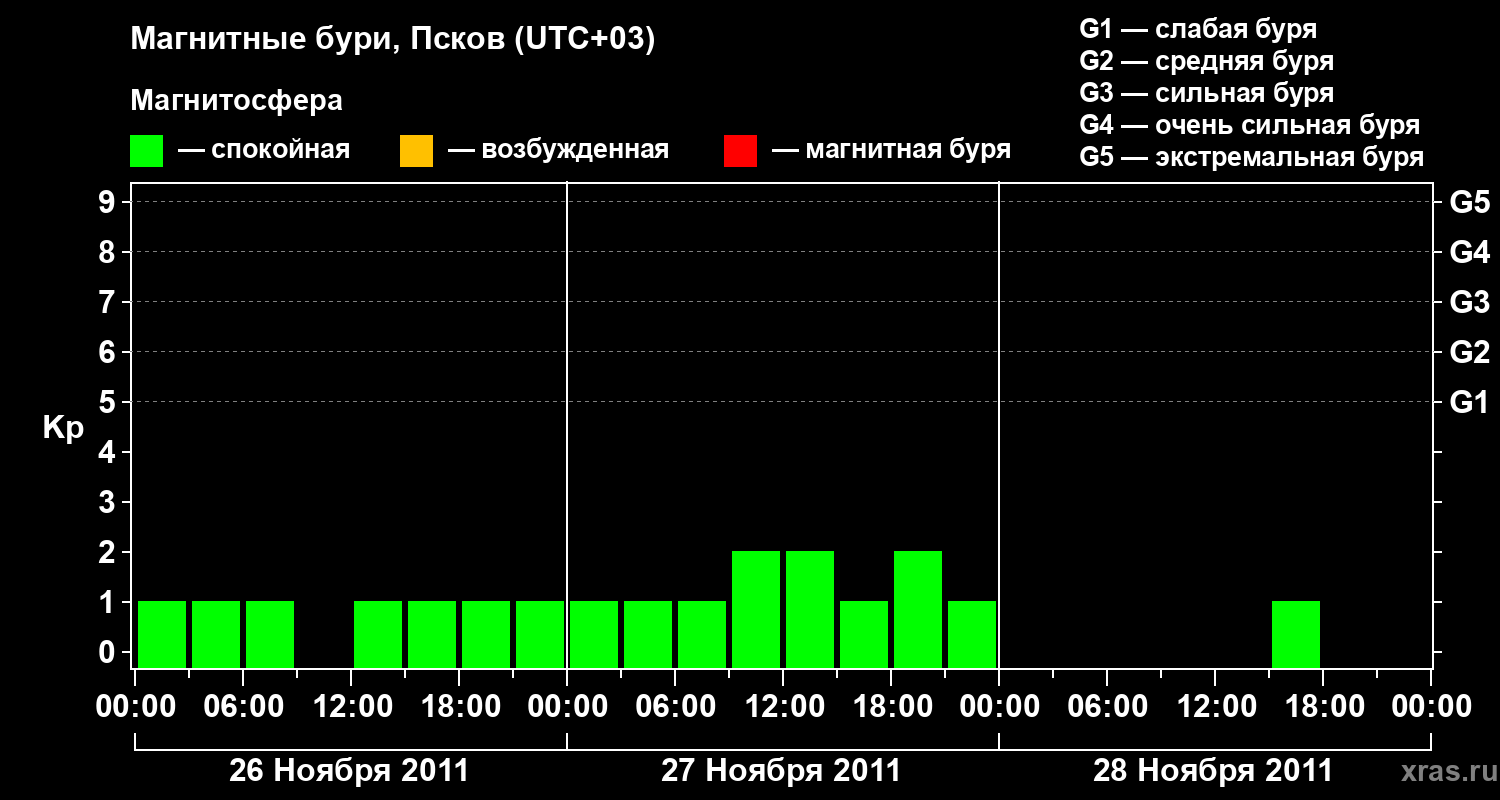The width and height of the screenshot is (1500, 800).
Task: Click the 06:00 time label of 26 Ноября
Action: pos(243,707)
